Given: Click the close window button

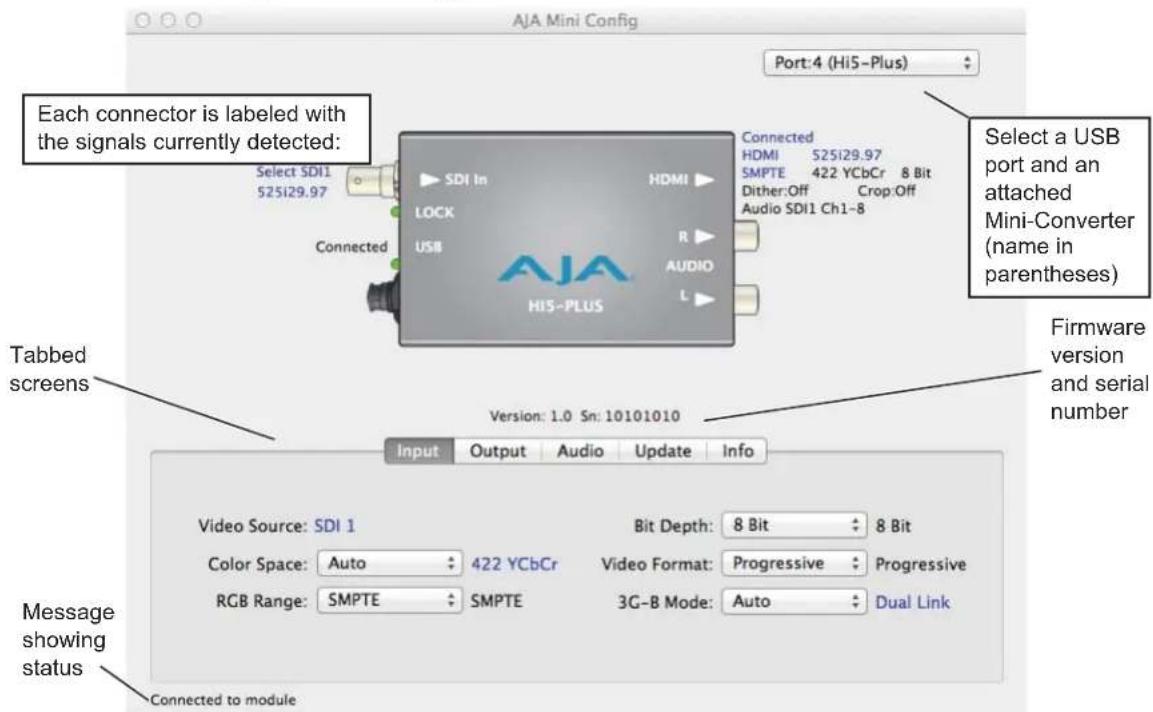Looking at the screenshot, I should click(142, 21).
